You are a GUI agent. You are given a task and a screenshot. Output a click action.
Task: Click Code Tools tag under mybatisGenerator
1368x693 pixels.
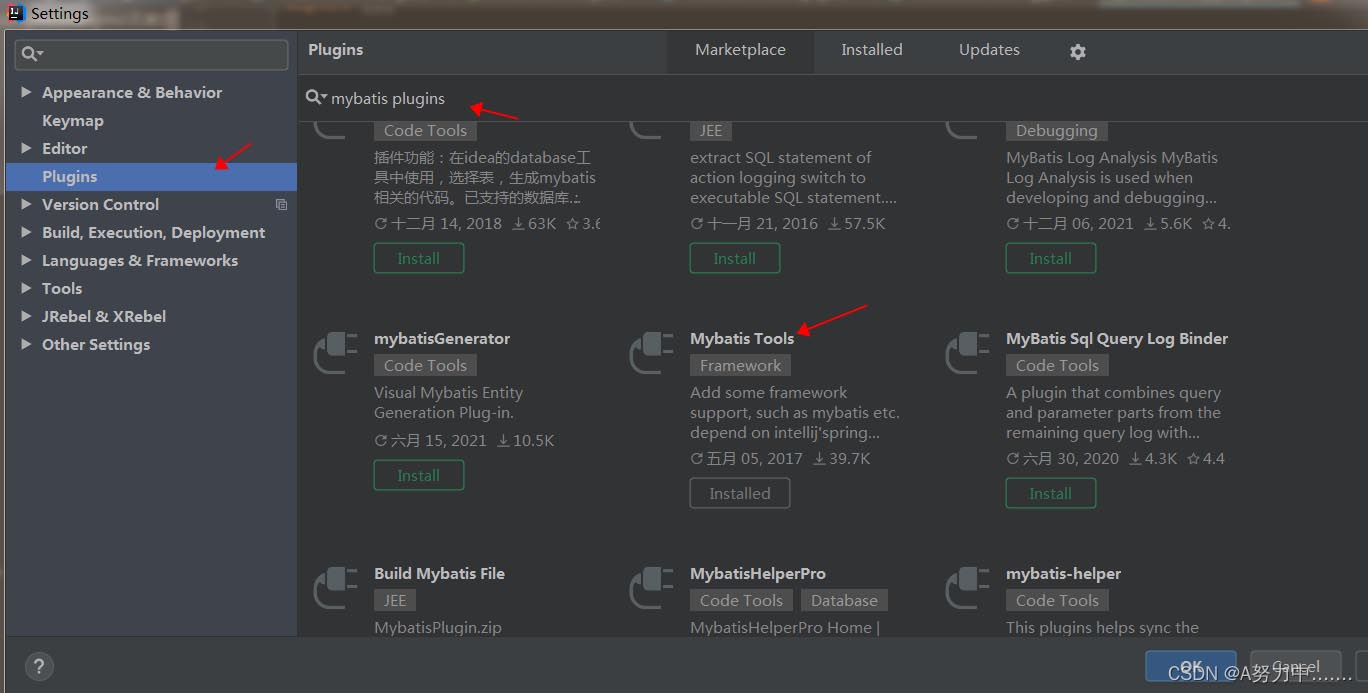(425, 365)
